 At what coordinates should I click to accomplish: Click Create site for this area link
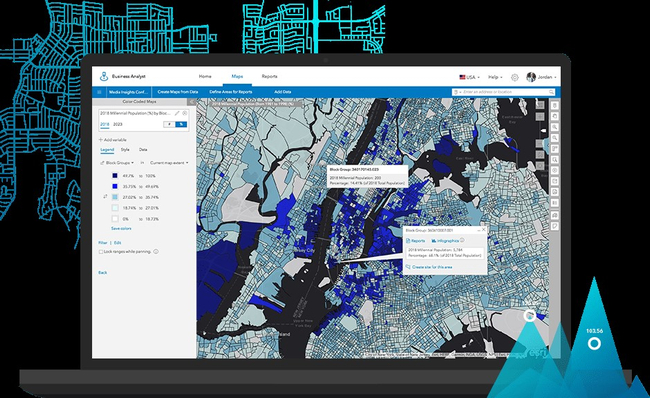click(432, 267)
